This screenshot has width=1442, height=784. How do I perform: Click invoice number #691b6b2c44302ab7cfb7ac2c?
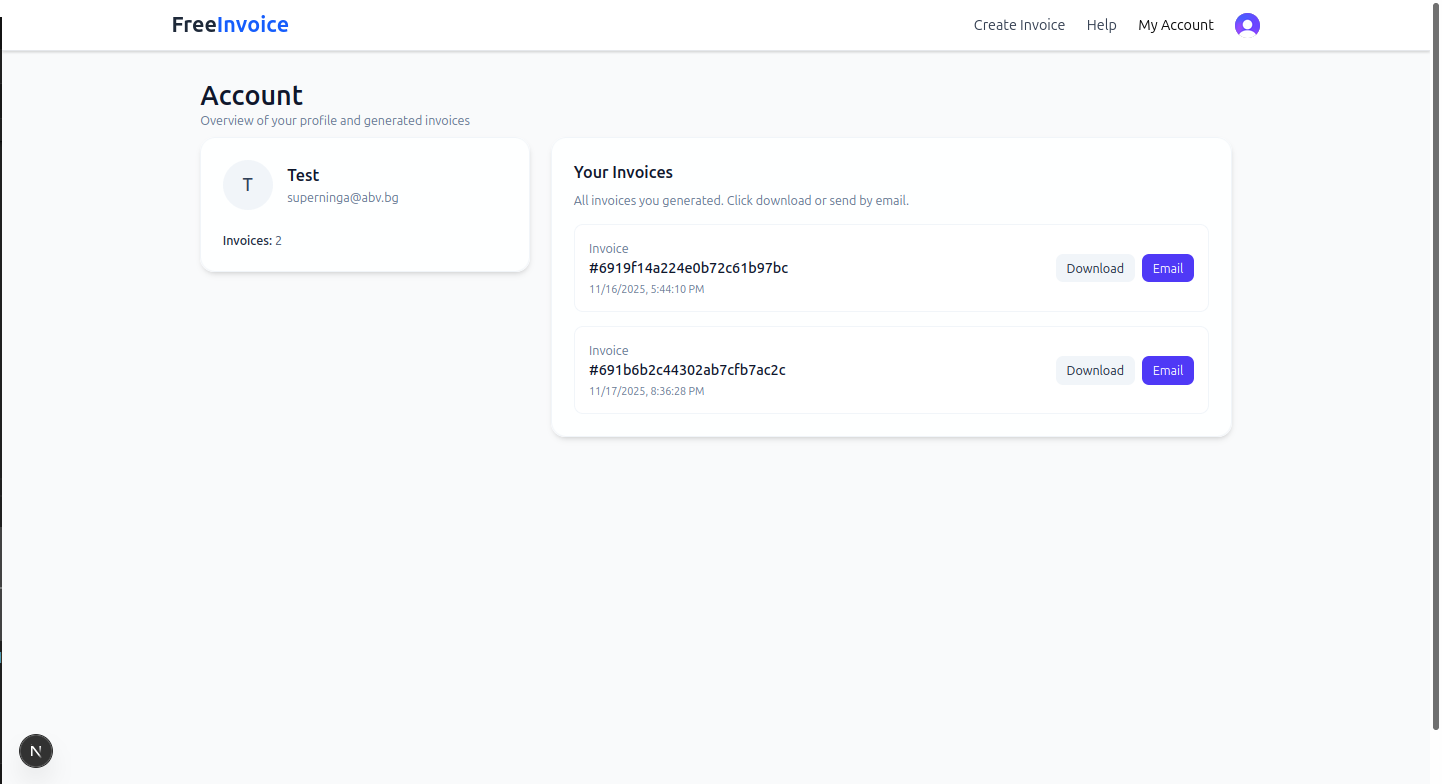pos(686,370)
